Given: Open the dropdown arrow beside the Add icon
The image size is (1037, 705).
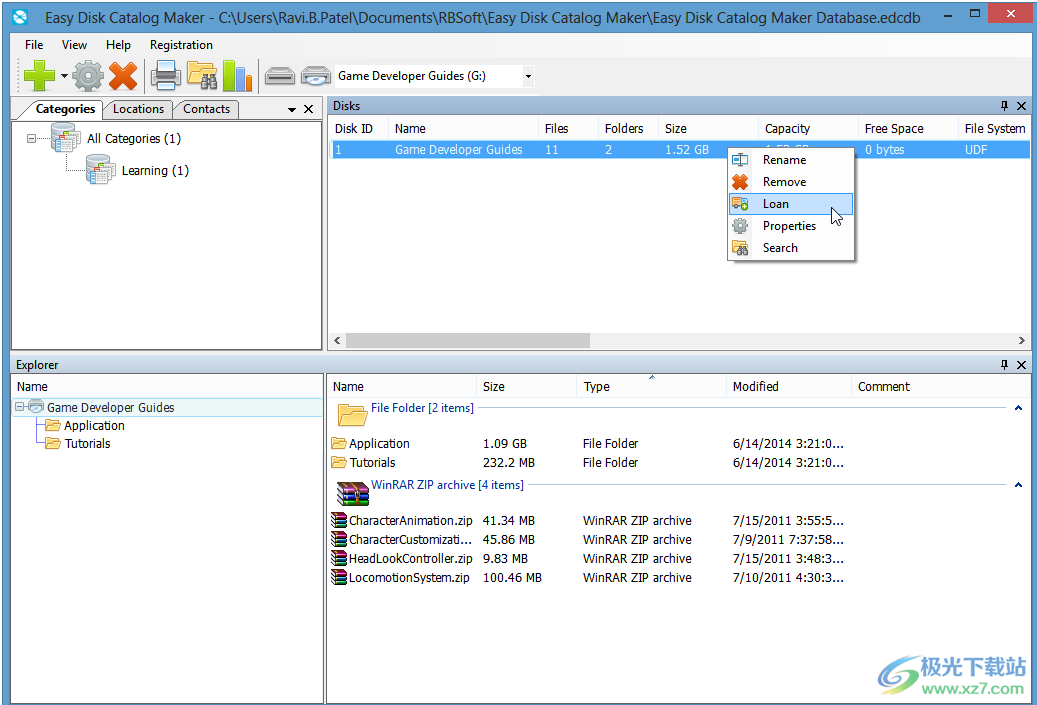Looking at the screenshot, I should pos(64,75).
